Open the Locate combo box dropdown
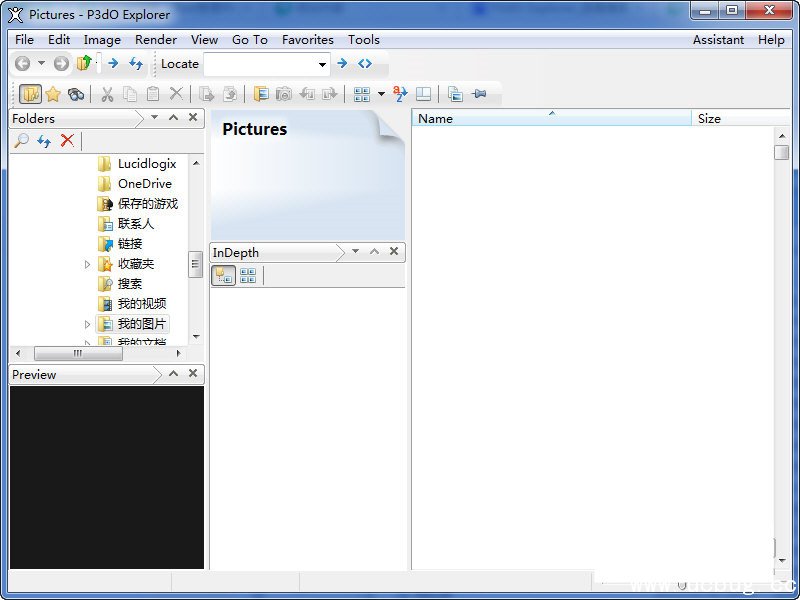 tap(322, 64)
